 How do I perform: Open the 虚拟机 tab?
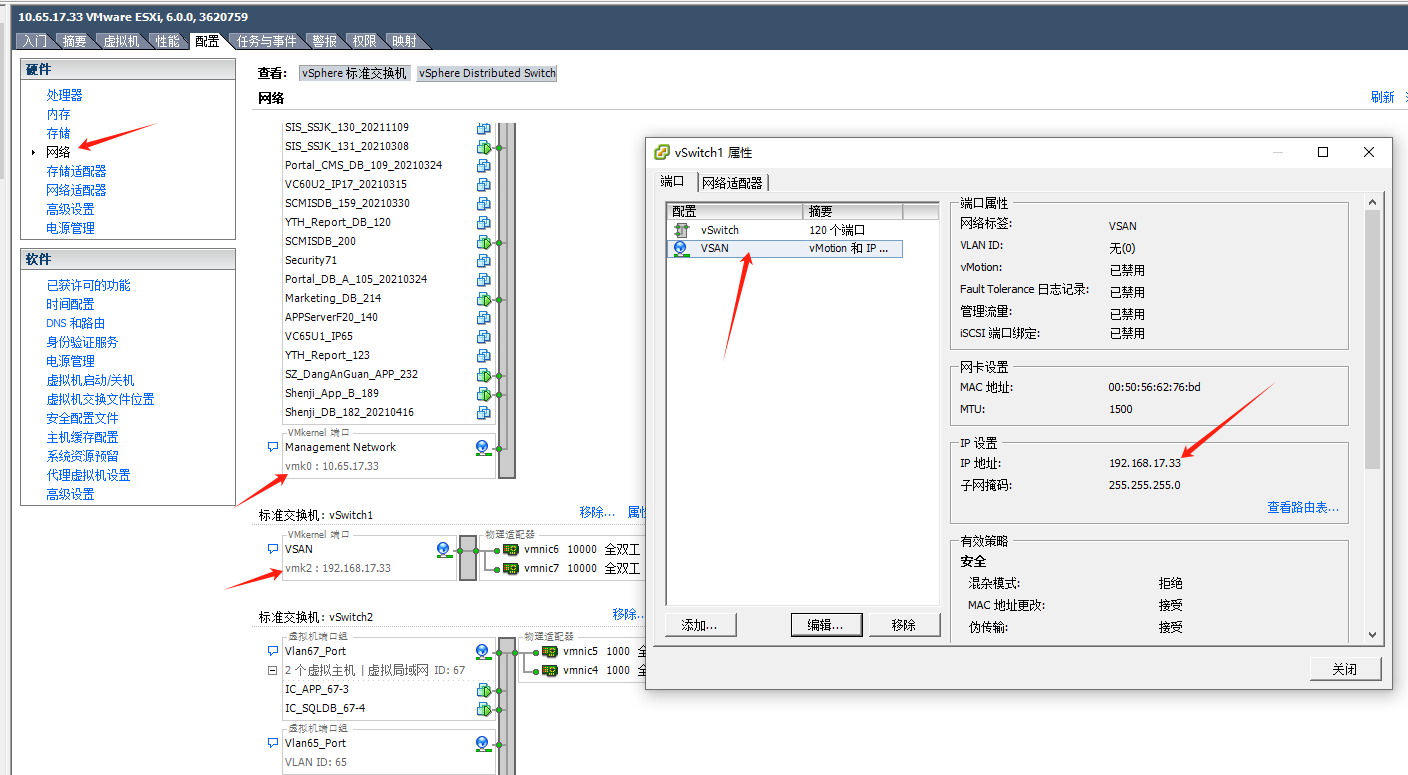point(121,41)
